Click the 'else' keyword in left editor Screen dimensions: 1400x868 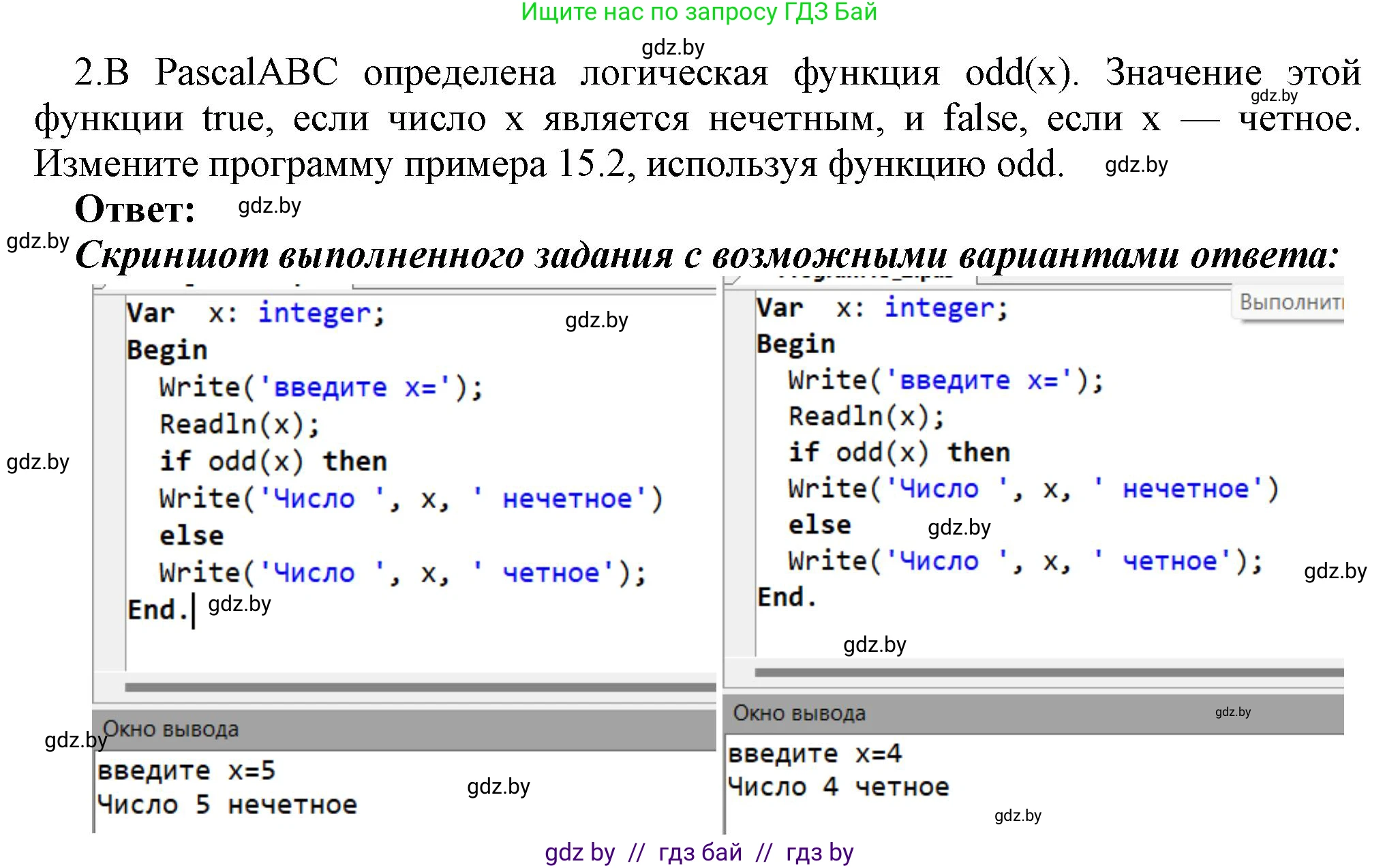pos(192,536)
